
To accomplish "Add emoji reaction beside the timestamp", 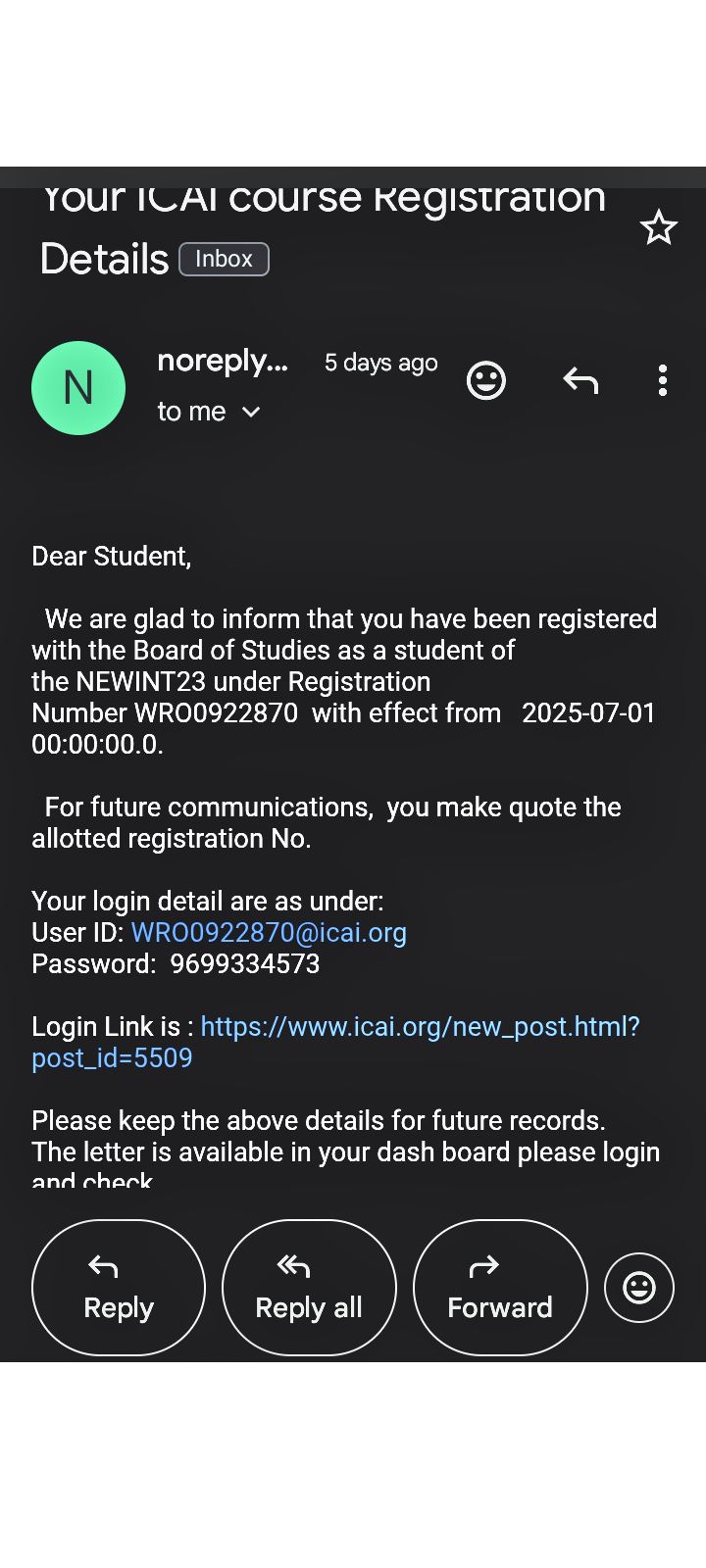I will coord(485,380).
